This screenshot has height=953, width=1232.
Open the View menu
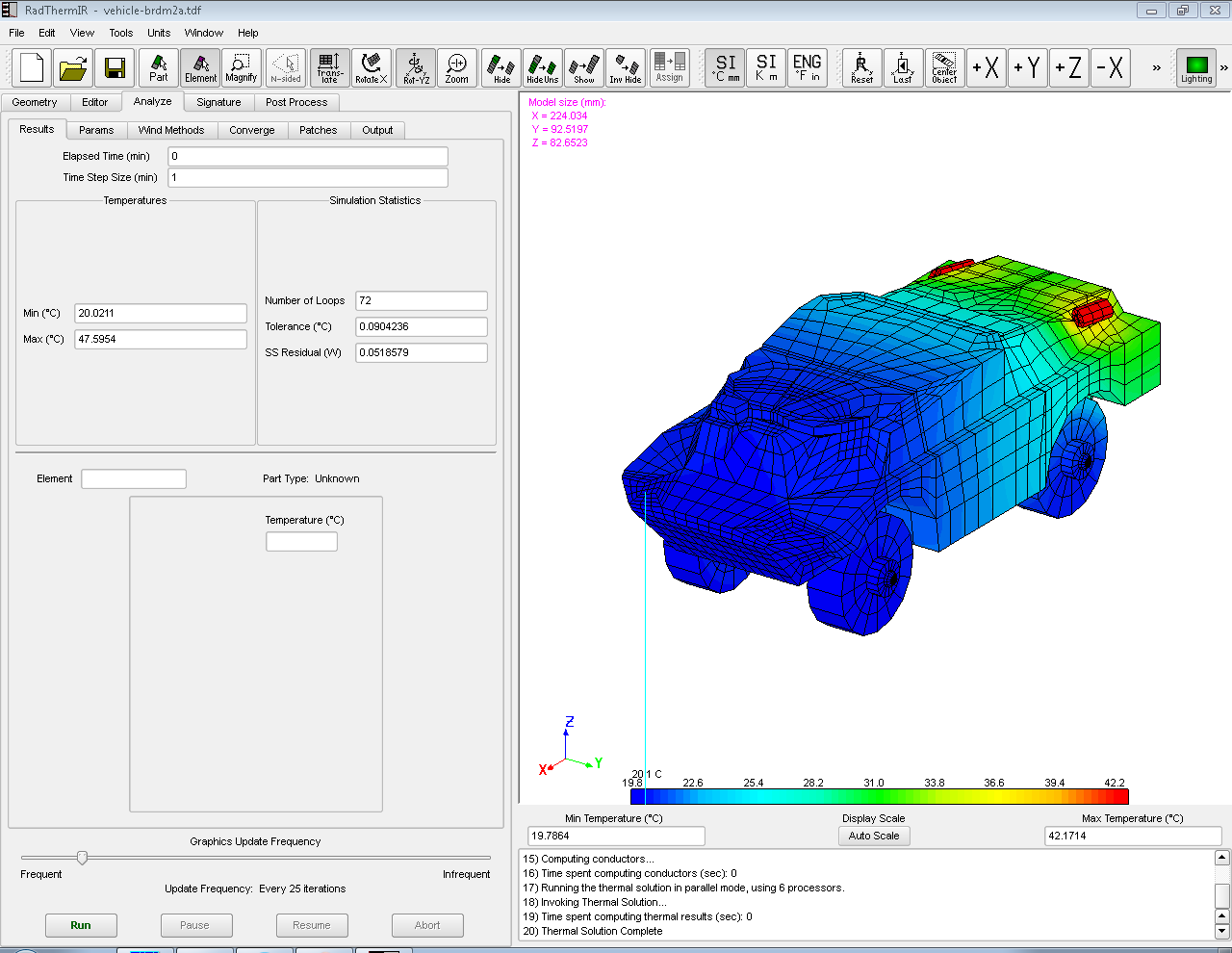(x=83, y=33)
